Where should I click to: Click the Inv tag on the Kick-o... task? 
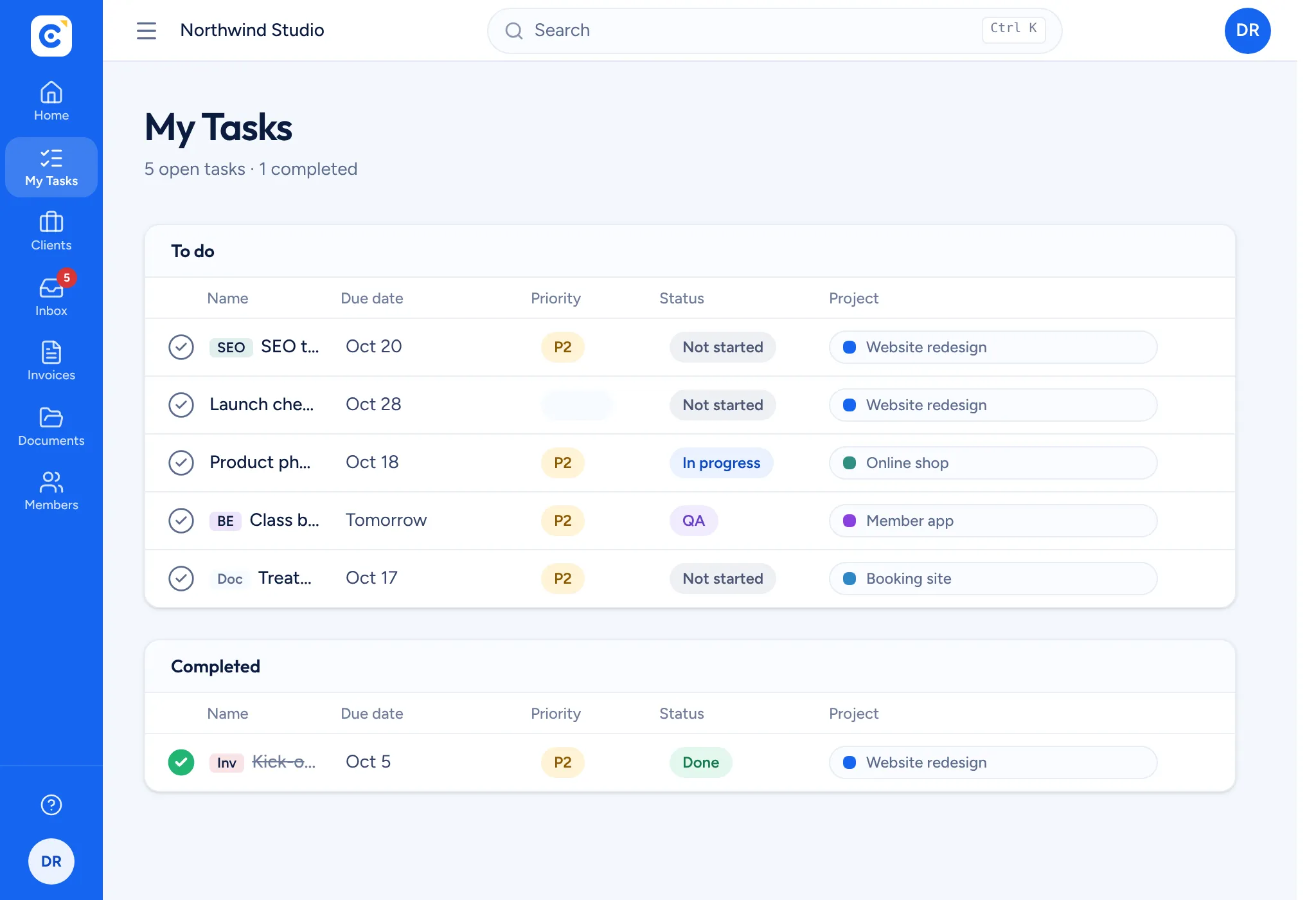(227, 762)
